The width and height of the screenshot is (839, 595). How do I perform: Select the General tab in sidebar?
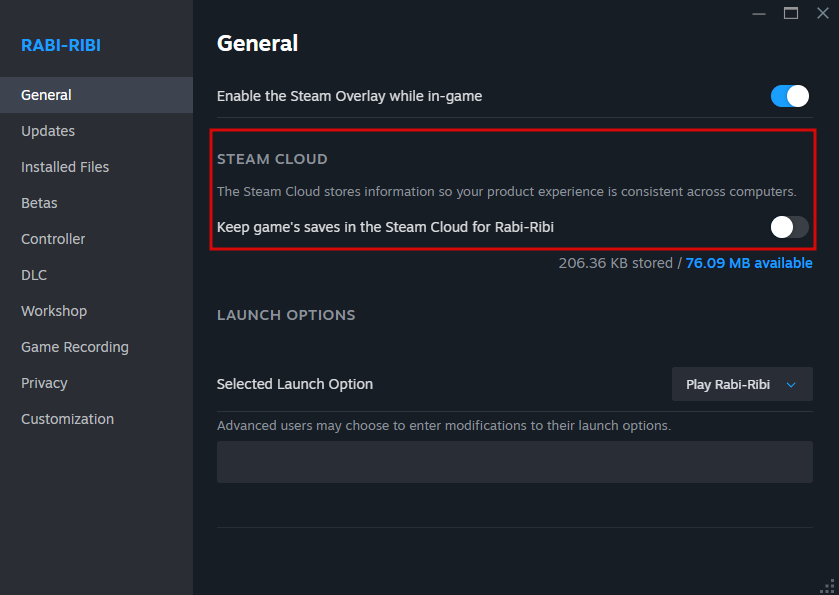[x=46, y=95]
